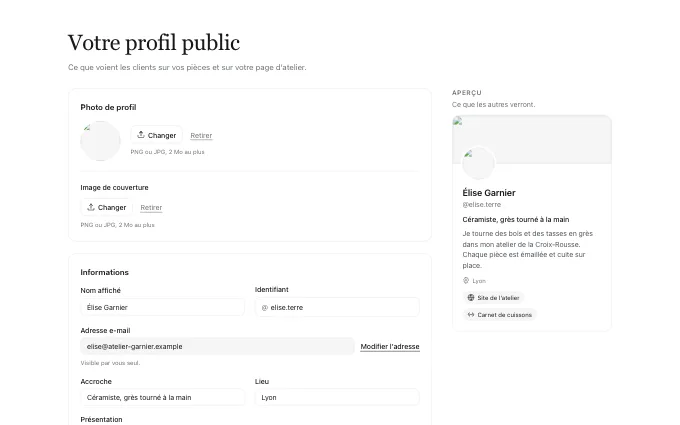Click the upload icon in profile photo Changer

(x=141, y=135)
